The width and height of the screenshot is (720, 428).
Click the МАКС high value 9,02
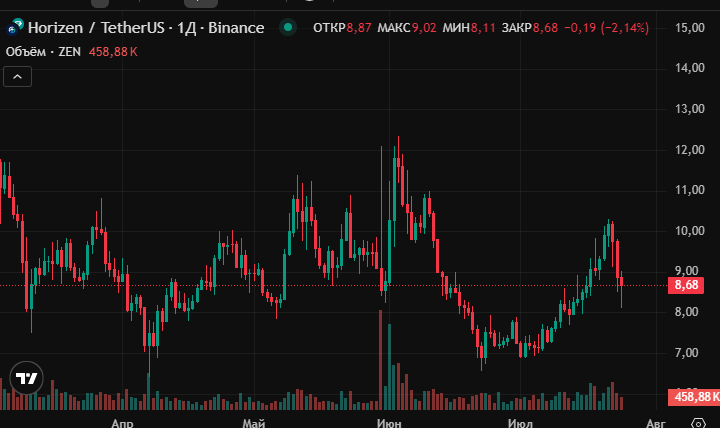(x=424, y=28)
